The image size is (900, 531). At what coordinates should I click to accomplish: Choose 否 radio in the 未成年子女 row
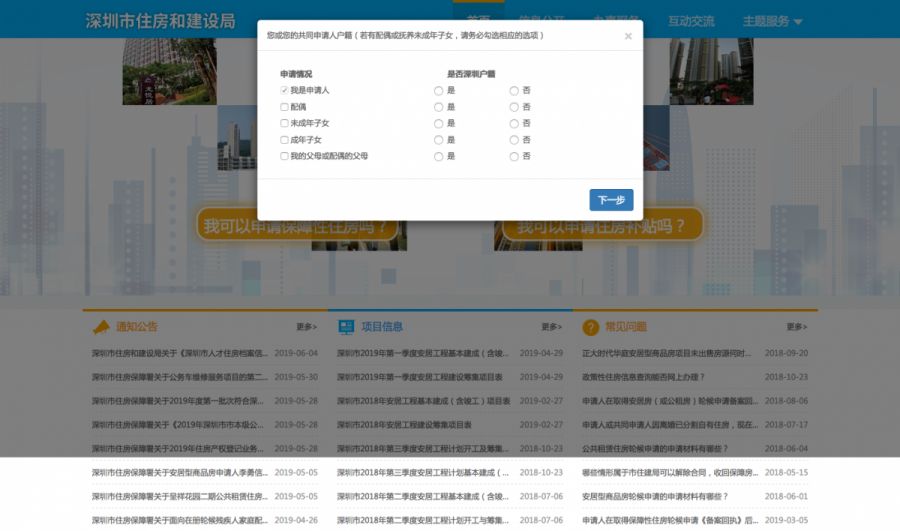coord(514,123)
